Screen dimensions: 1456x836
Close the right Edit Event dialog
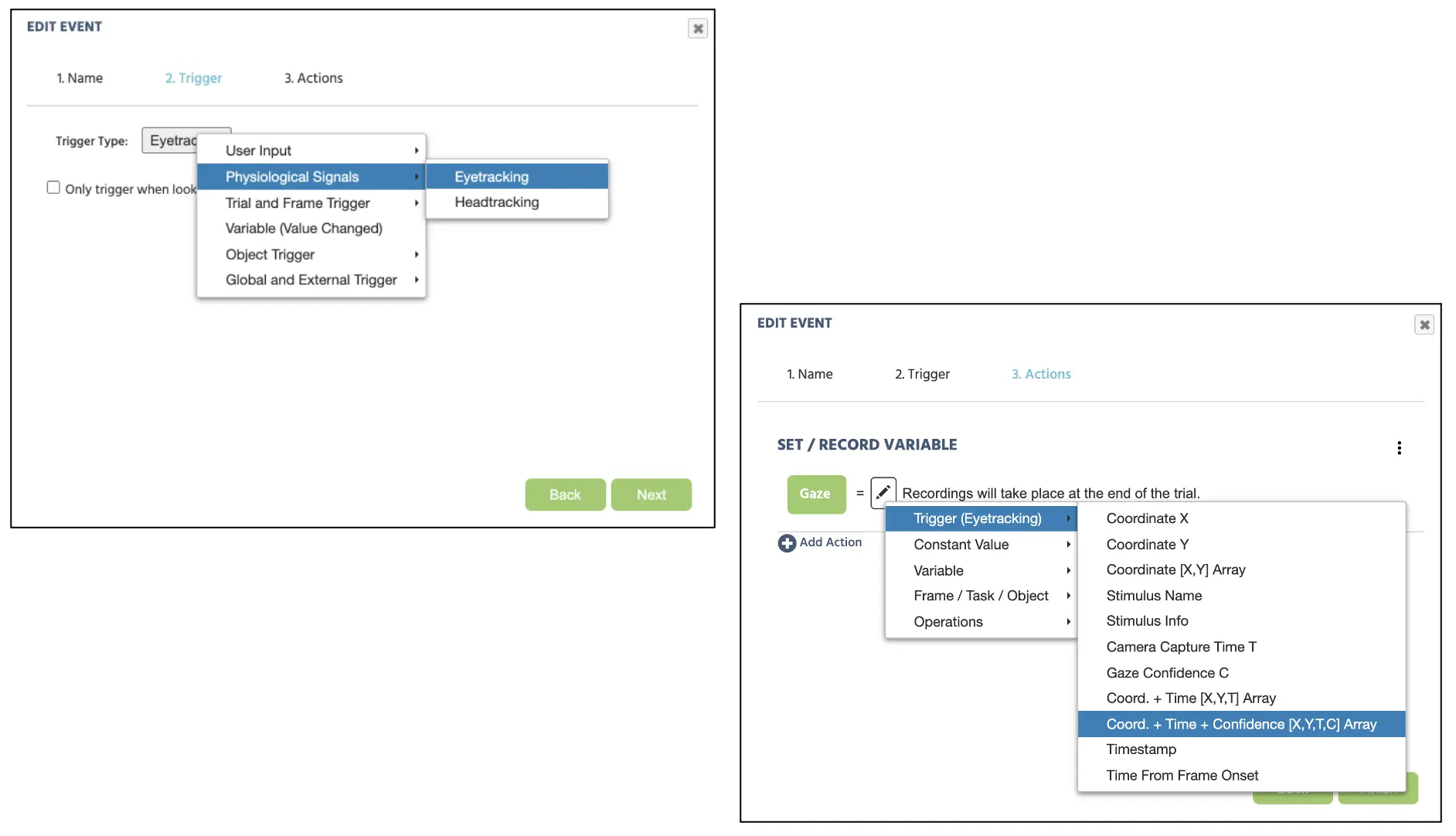coord(1424,325)
